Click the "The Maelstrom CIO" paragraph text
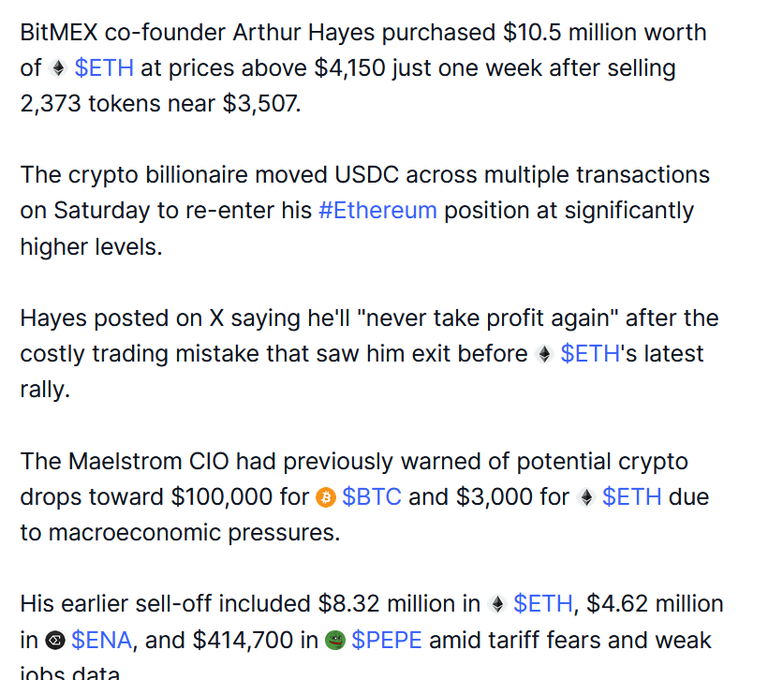This screenshot has height=680, width=768. coord(124,461)
